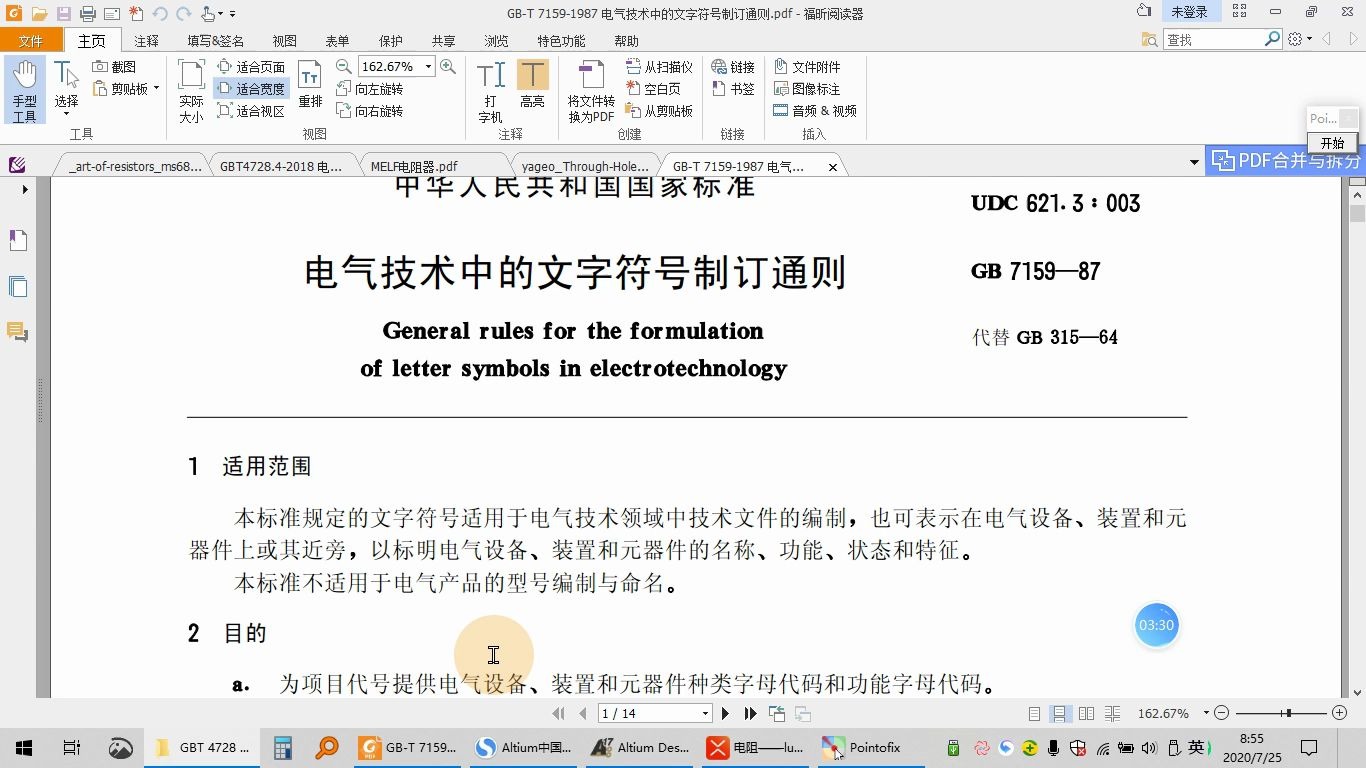Open the page thumbnails panel in sidebar
1366x768 pixels.
(x=18, y=287)
